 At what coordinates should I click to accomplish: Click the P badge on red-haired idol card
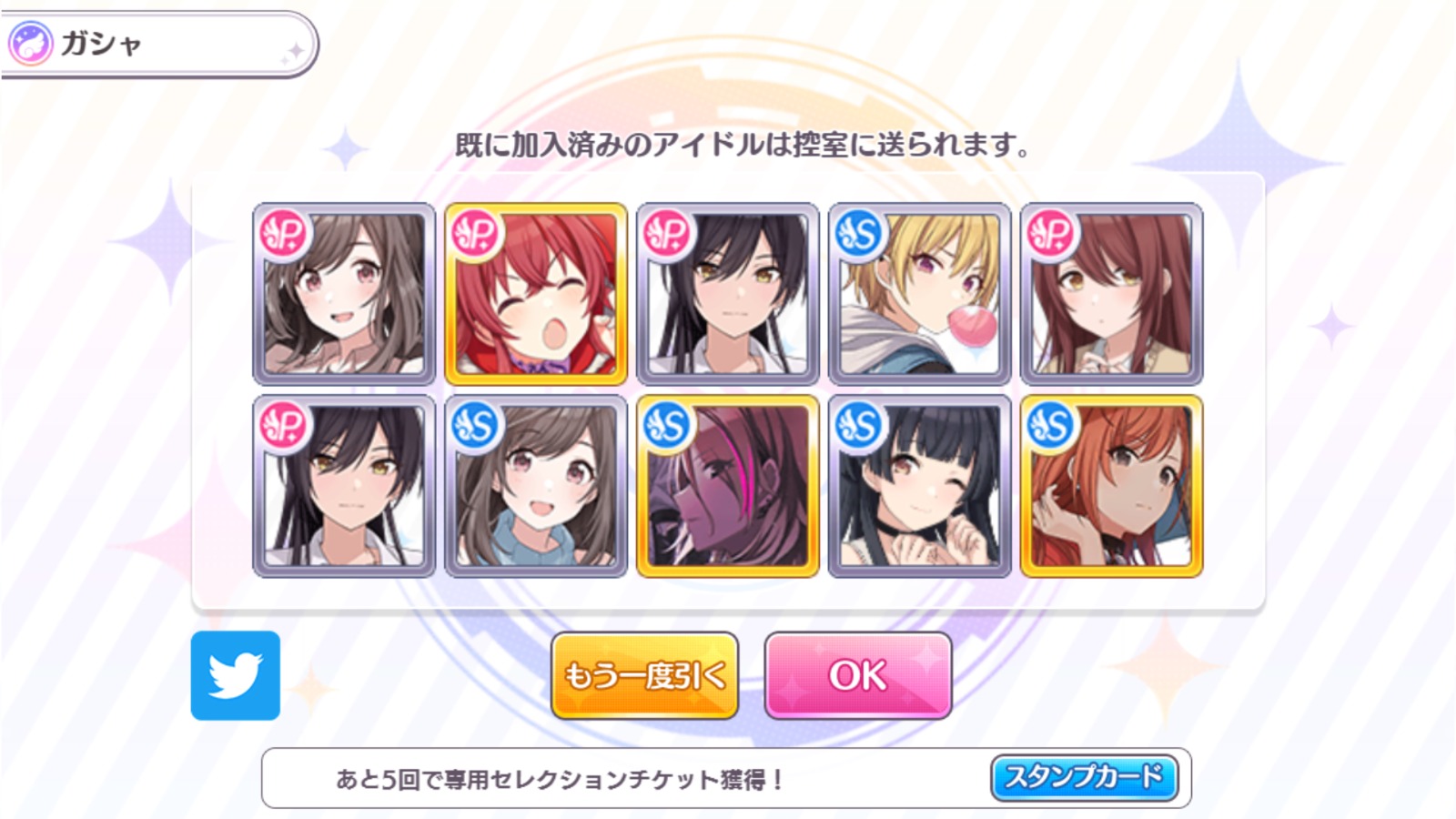(477, 235)
